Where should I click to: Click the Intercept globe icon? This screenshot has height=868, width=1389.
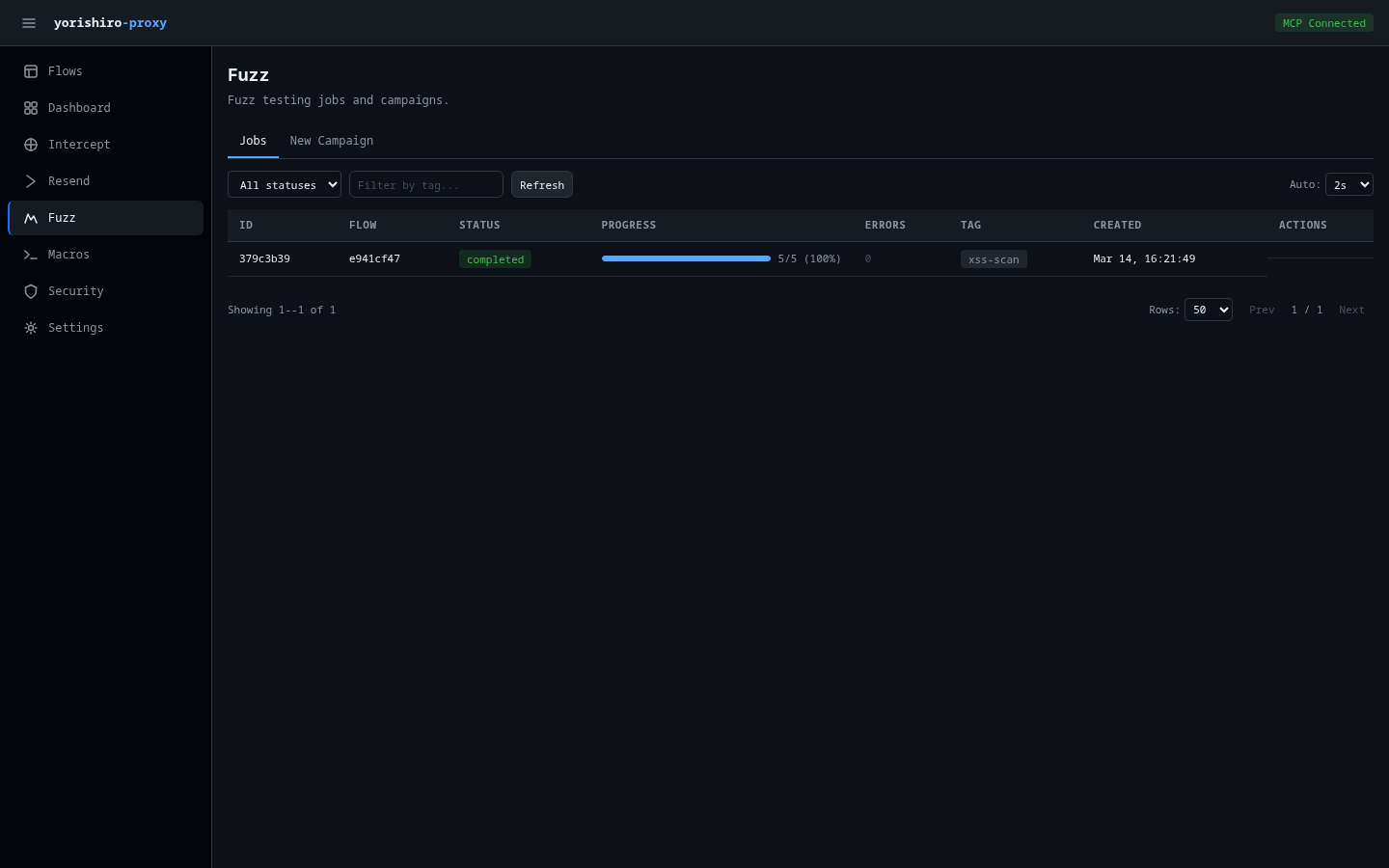point(31,145)
